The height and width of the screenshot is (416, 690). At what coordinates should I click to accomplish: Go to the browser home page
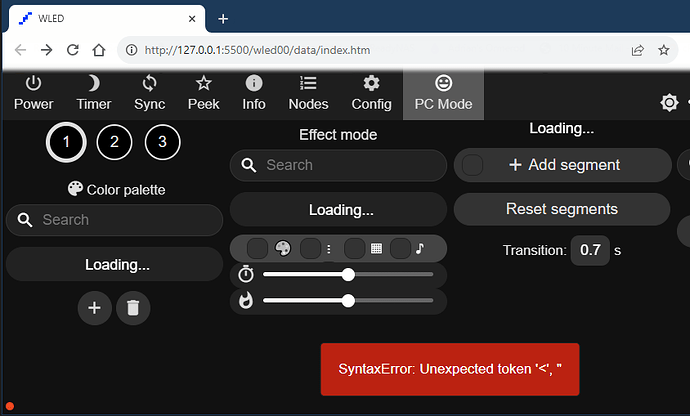pos(99,50)
